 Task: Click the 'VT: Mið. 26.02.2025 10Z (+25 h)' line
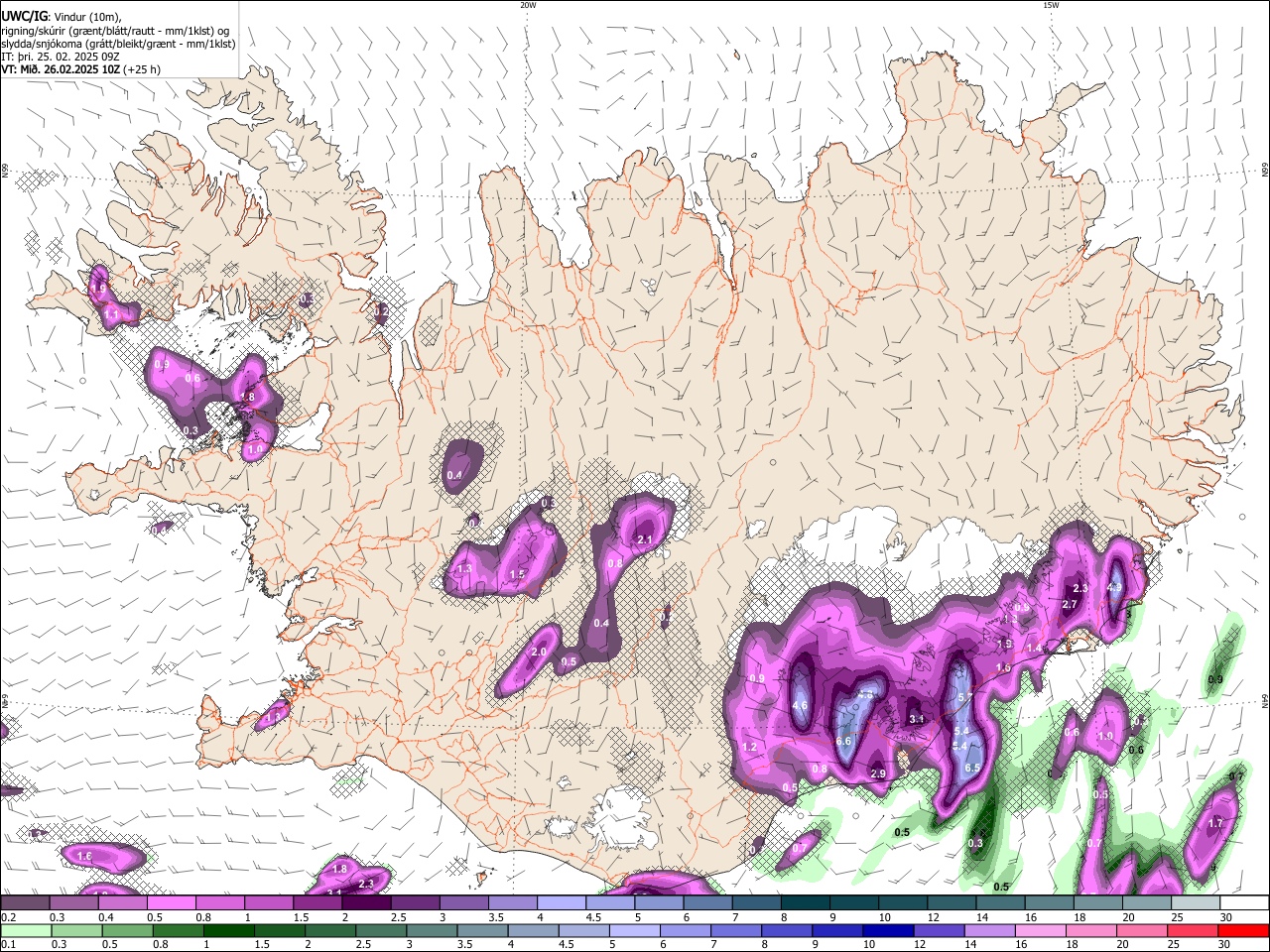coord(80,69)
